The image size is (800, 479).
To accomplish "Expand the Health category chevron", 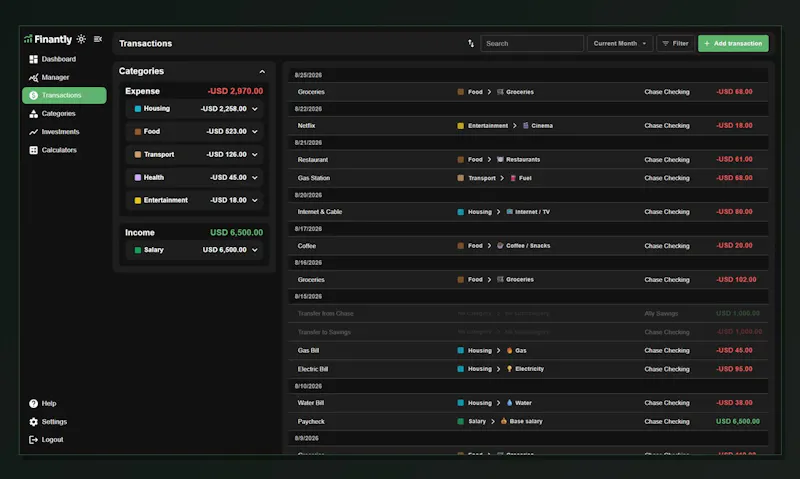I will [x=255, y=178].
